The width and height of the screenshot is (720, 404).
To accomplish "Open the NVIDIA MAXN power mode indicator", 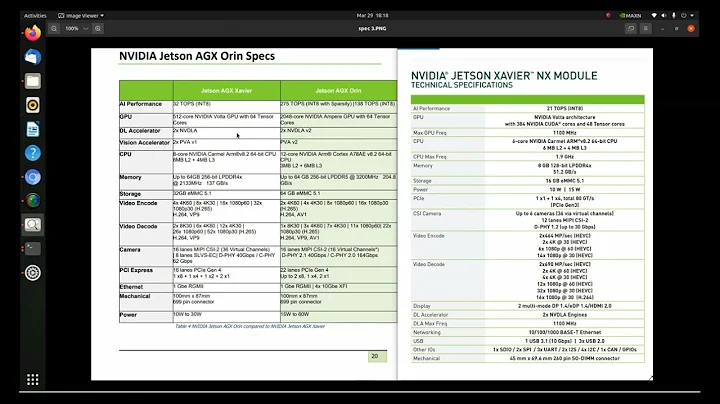I will pos(630,16).
